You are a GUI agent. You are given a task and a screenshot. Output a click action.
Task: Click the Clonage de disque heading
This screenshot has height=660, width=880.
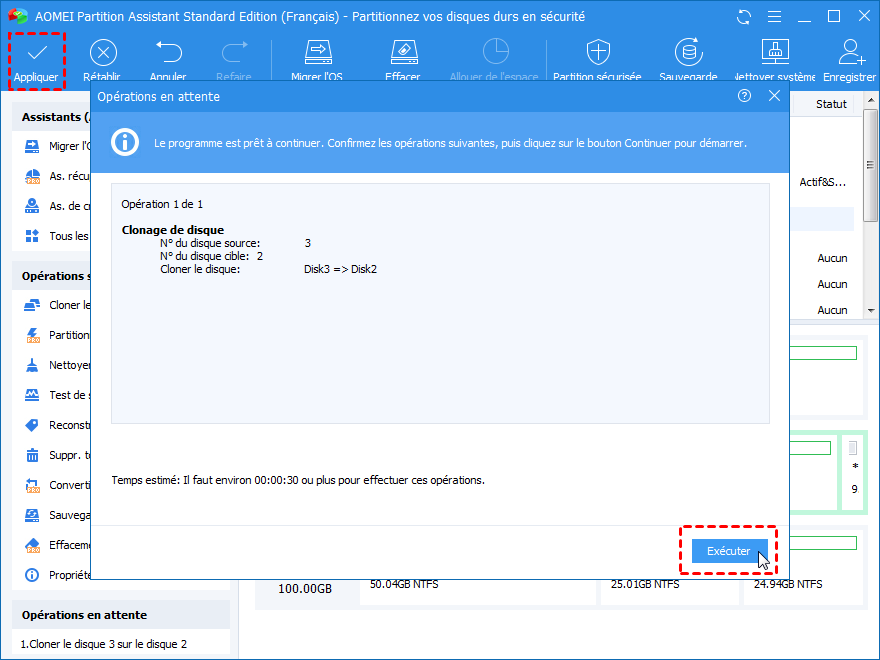point(173,230)
